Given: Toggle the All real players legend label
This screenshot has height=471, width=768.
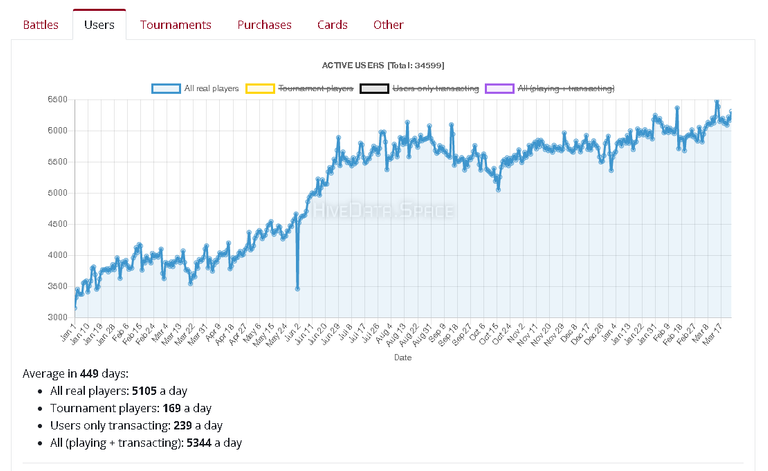Looking at the screenshot, I should click(211, 89).
